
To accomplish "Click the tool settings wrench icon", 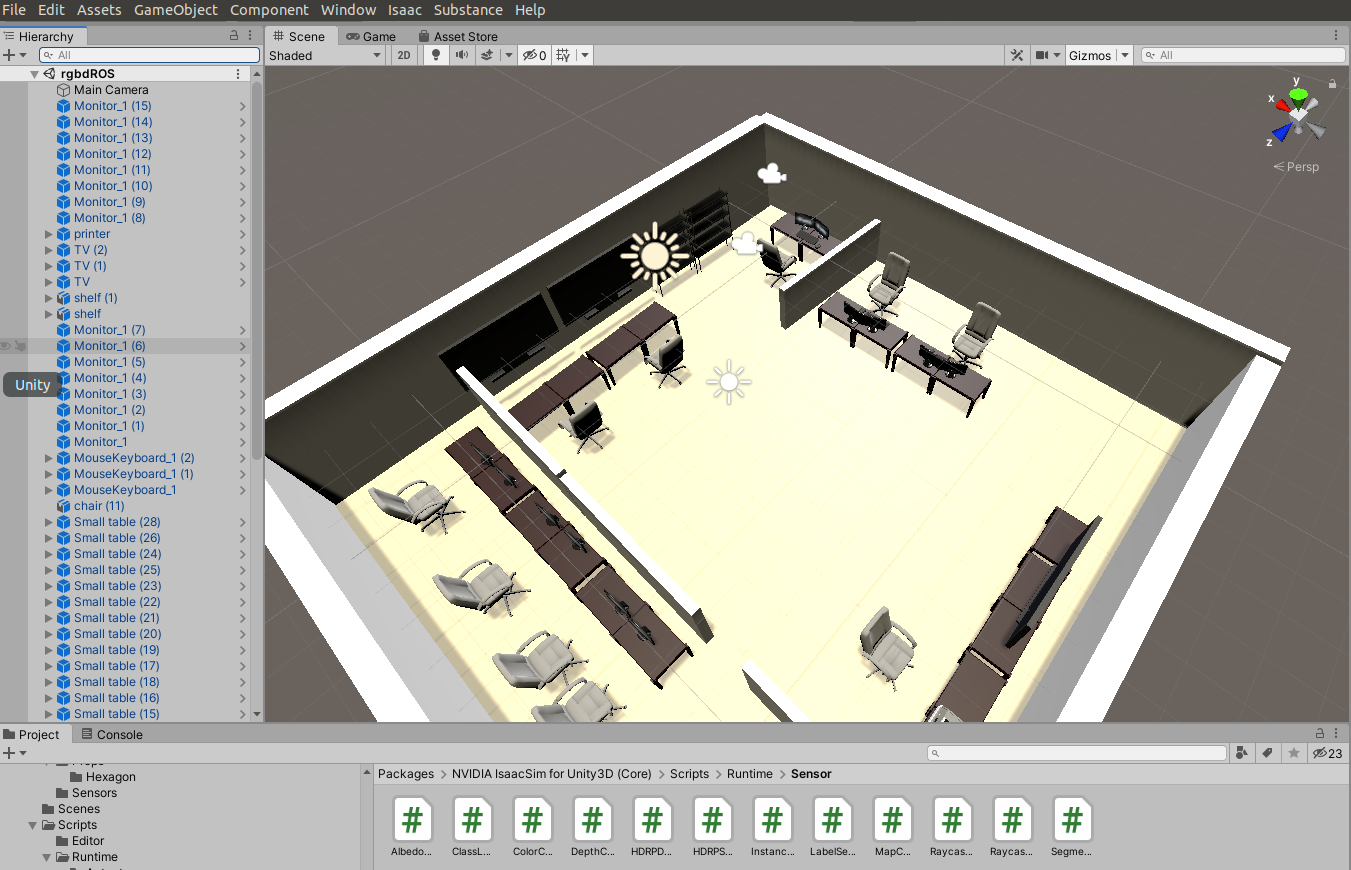I will click(x=1017, y=55).
